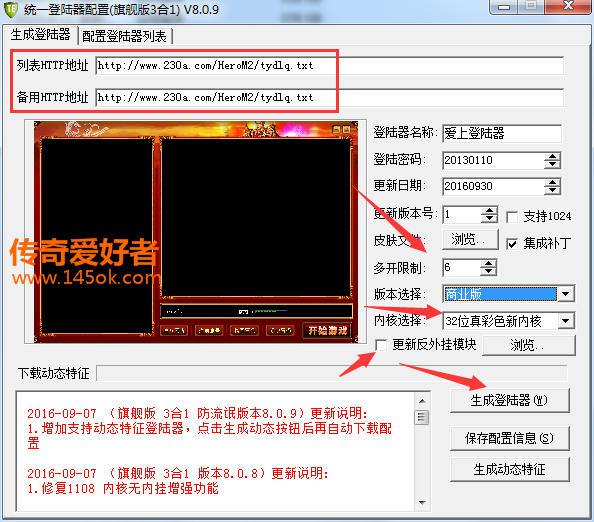Open the 版本选择 dropdown

point(566,294)
